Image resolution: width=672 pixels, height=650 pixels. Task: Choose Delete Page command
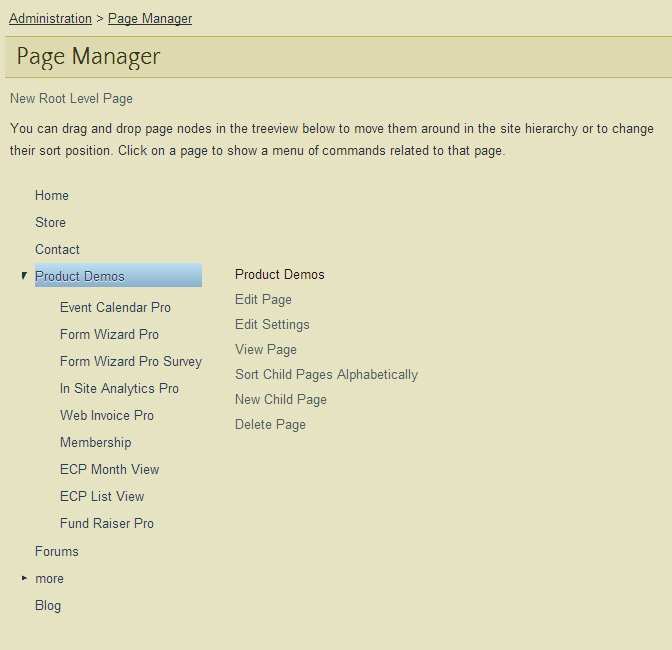[x=270, y=425]
